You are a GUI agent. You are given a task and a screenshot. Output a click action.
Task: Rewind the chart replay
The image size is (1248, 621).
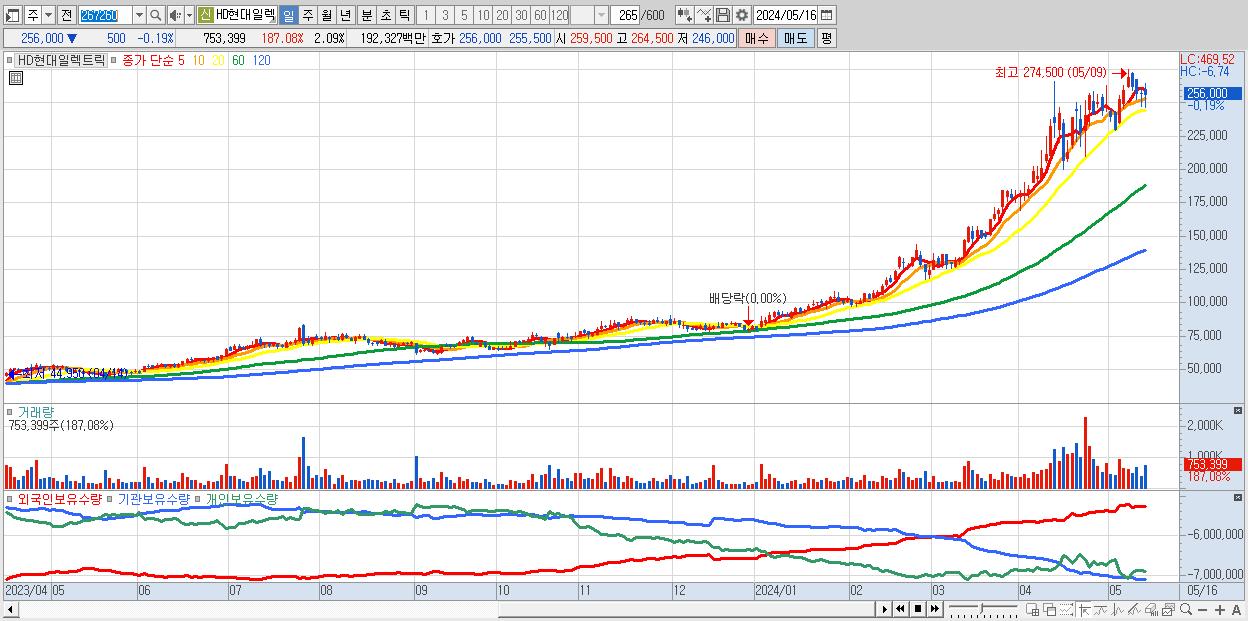pos(900,609)
